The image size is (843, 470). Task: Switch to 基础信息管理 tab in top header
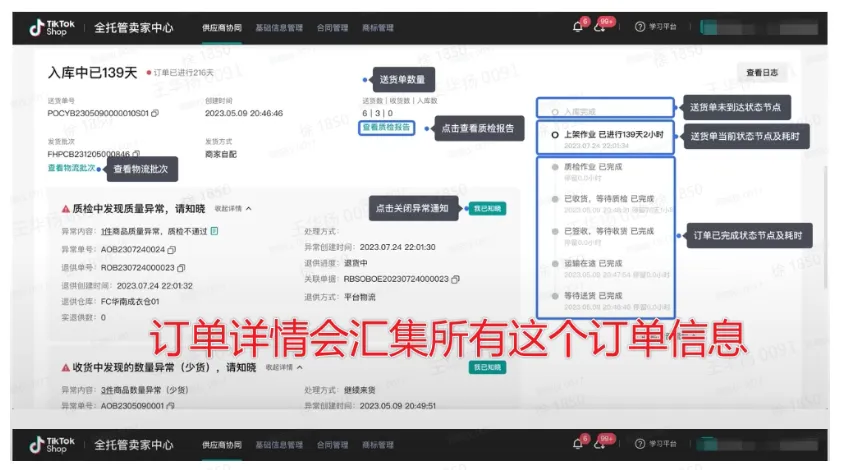279,28
